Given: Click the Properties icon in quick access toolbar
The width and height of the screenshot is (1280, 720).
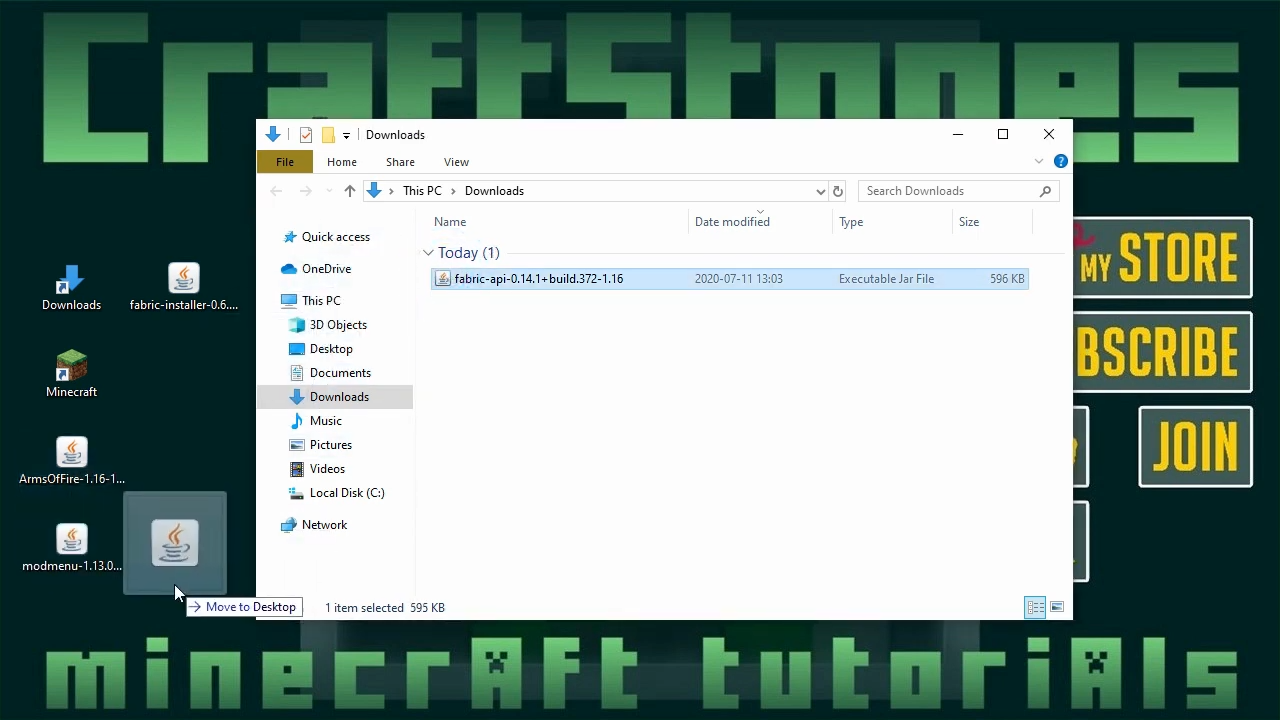Looking at the screenshot, I should pos(306,135).
